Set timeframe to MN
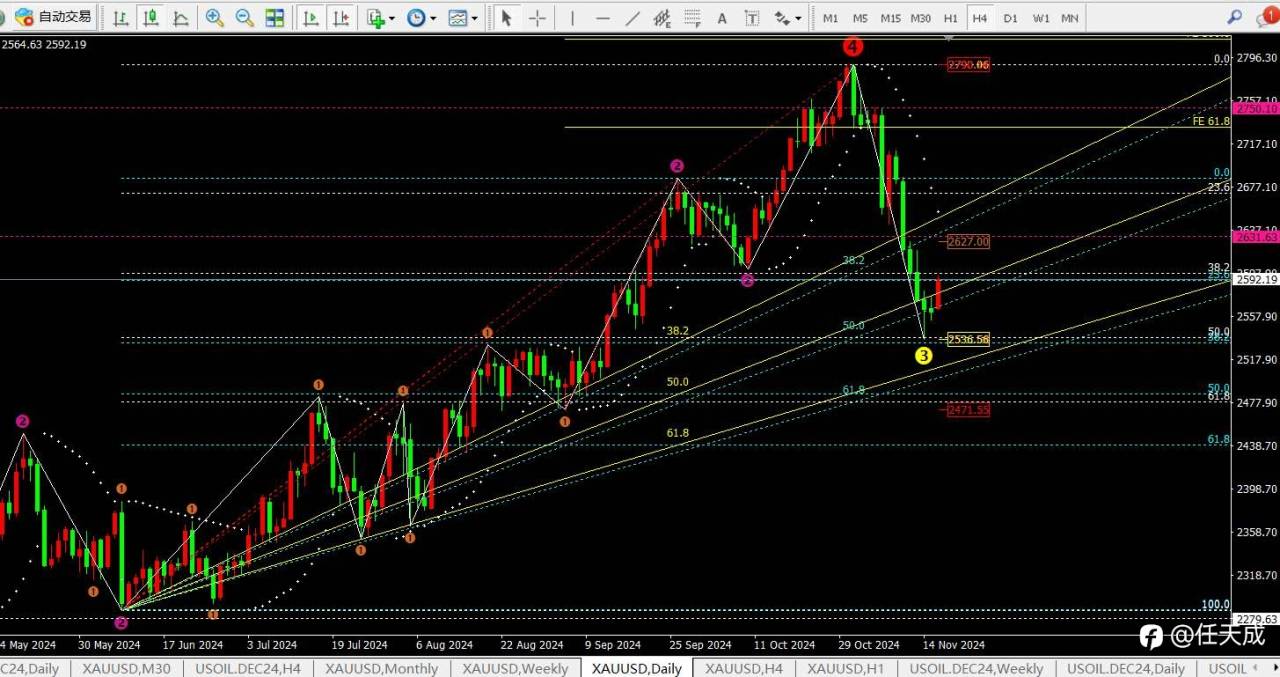Screen dimensions: 1280x677 pos(1069,17)
